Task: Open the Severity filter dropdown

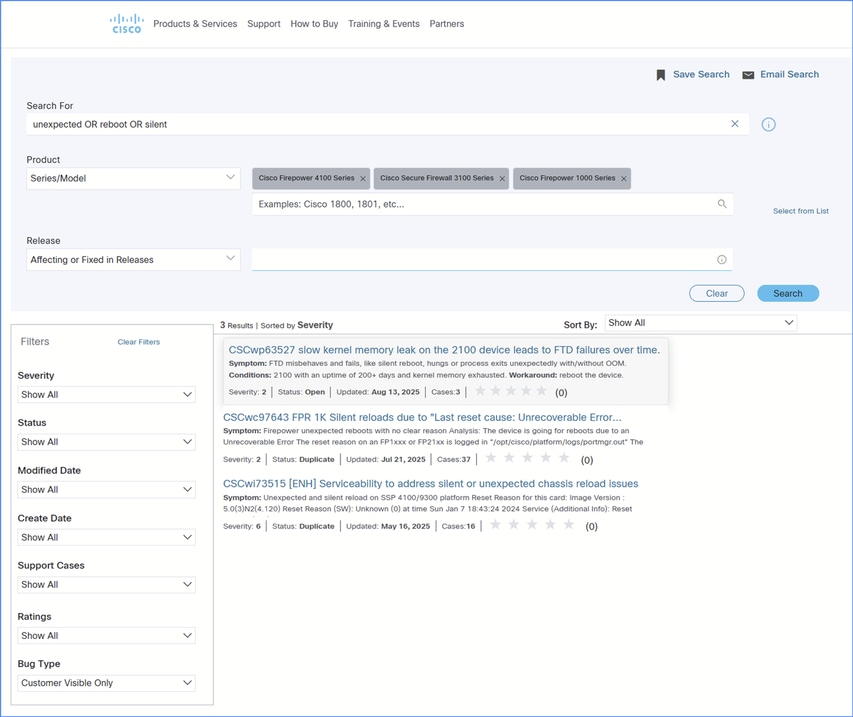Action: 106,395
